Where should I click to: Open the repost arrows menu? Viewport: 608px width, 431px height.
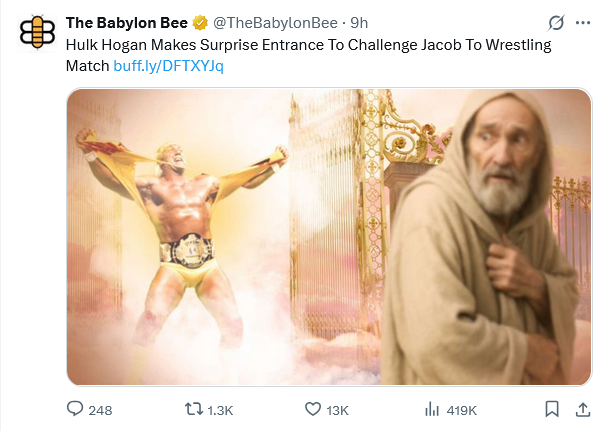click(195, 409)
